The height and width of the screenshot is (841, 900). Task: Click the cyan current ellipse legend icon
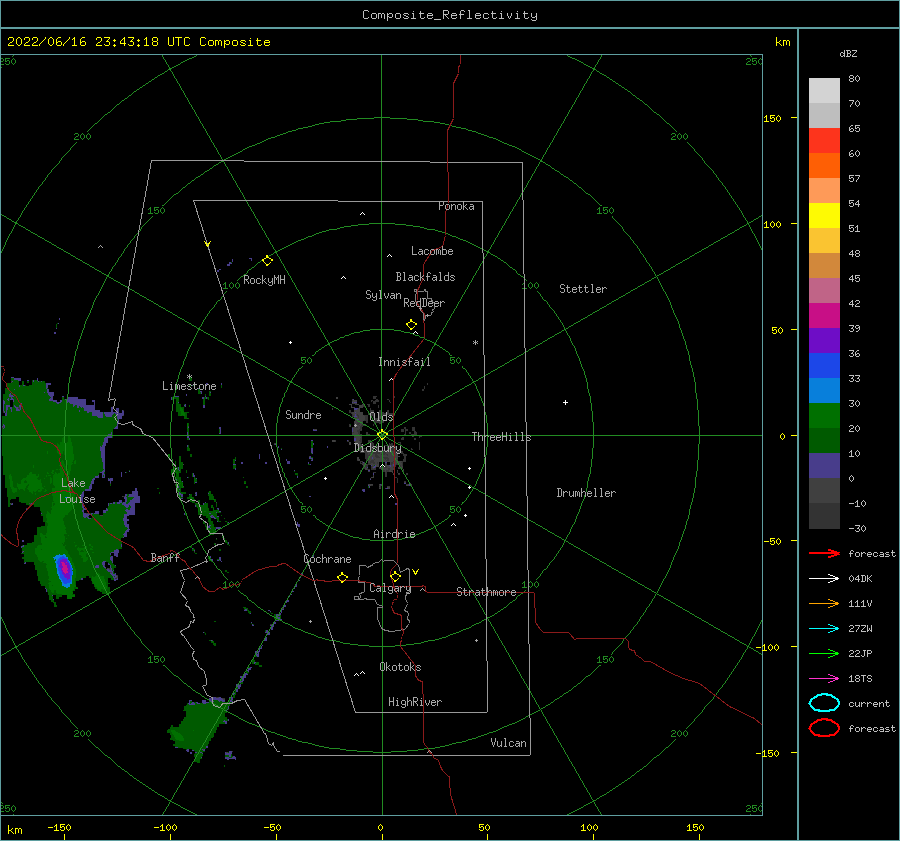pyautogui.click(x=824, y=703)
